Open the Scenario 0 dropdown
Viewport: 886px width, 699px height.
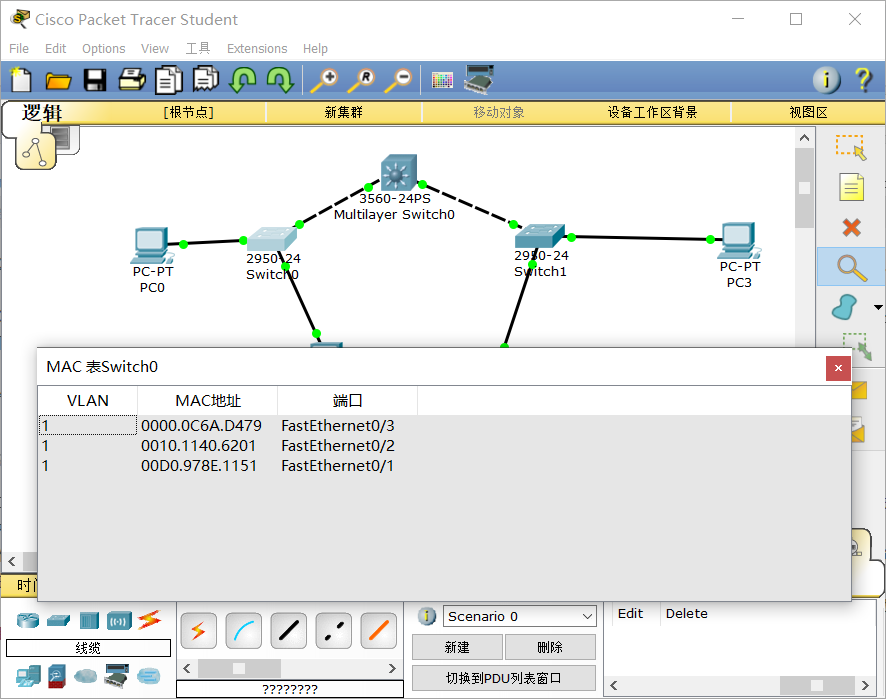point(519,616)
